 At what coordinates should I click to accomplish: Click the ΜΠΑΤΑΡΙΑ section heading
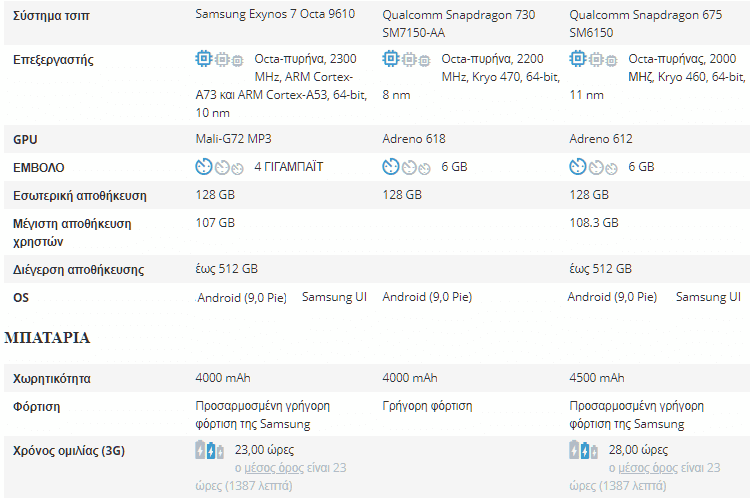tap(47, 338)
